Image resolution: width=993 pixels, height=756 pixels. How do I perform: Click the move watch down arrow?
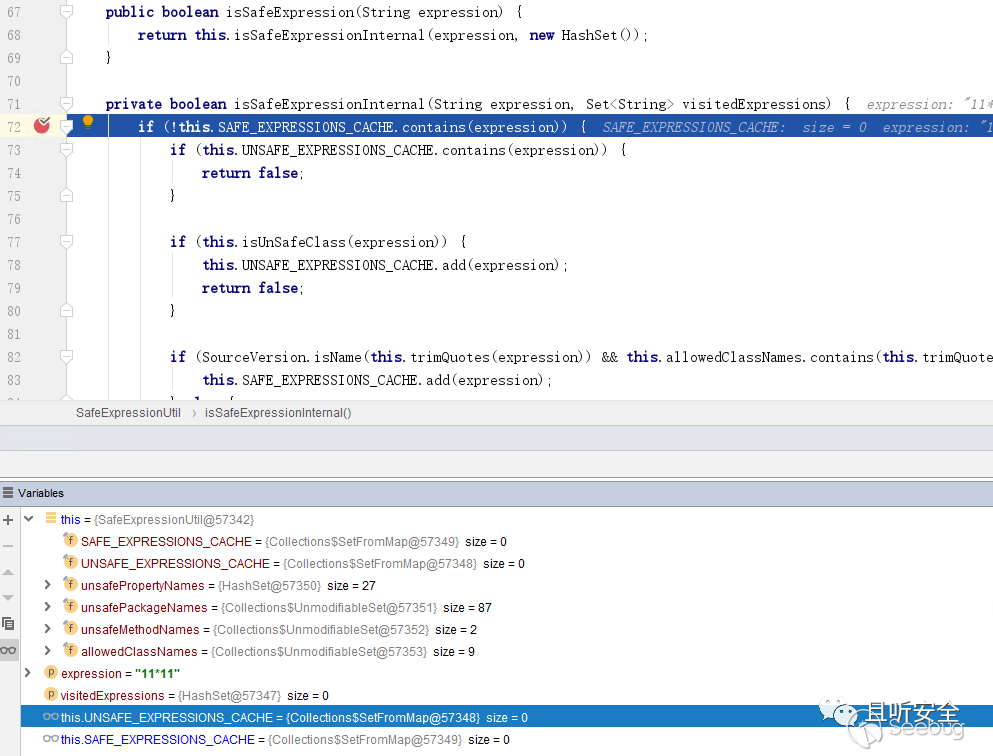pyautogui.click(x=9, y=598)
